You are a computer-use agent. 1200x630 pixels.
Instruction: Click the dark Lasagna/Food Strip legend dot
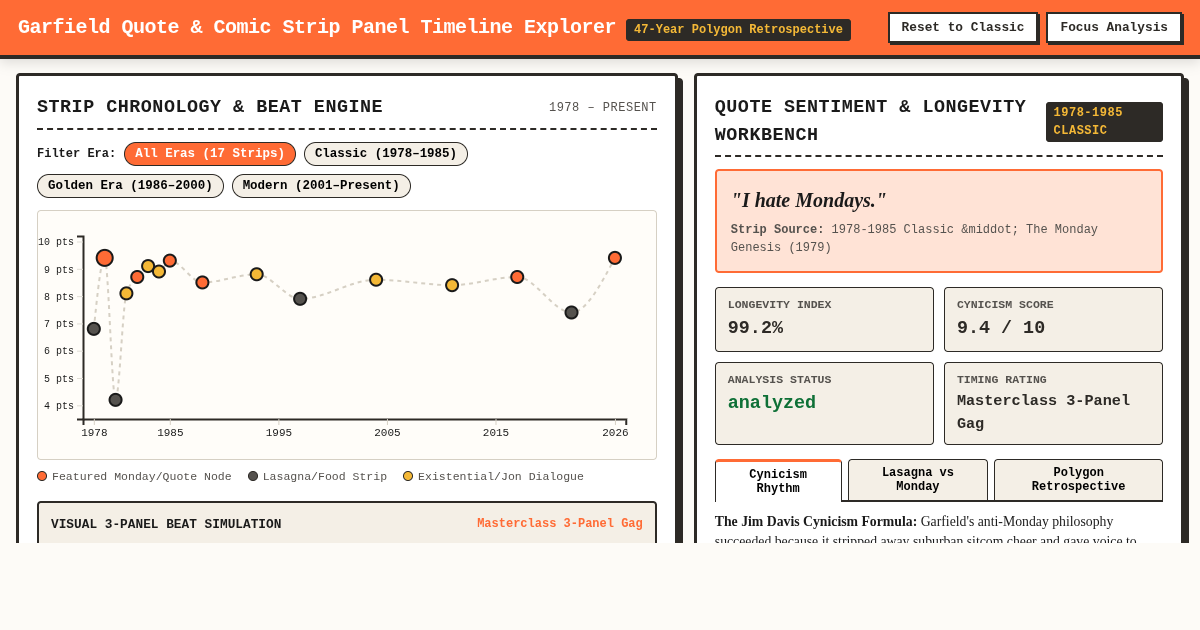[253, 477]
